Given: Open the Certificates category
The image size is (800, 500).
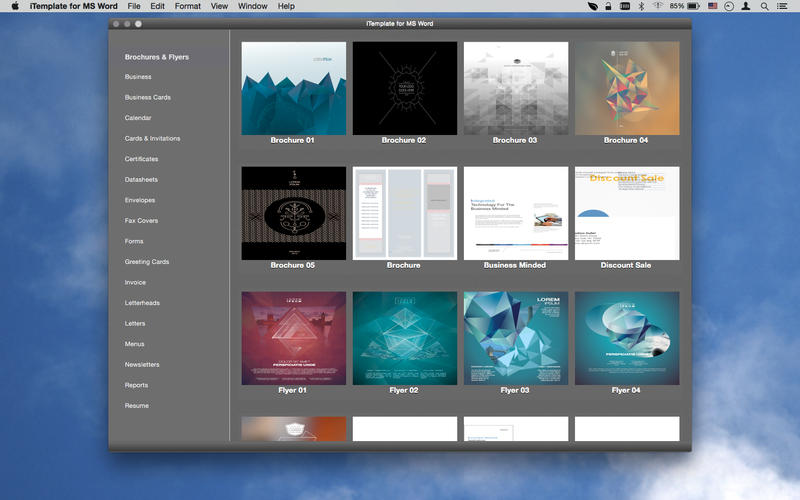Looking at the screenshot, I should pyautogui.click(x=141, y=159).
